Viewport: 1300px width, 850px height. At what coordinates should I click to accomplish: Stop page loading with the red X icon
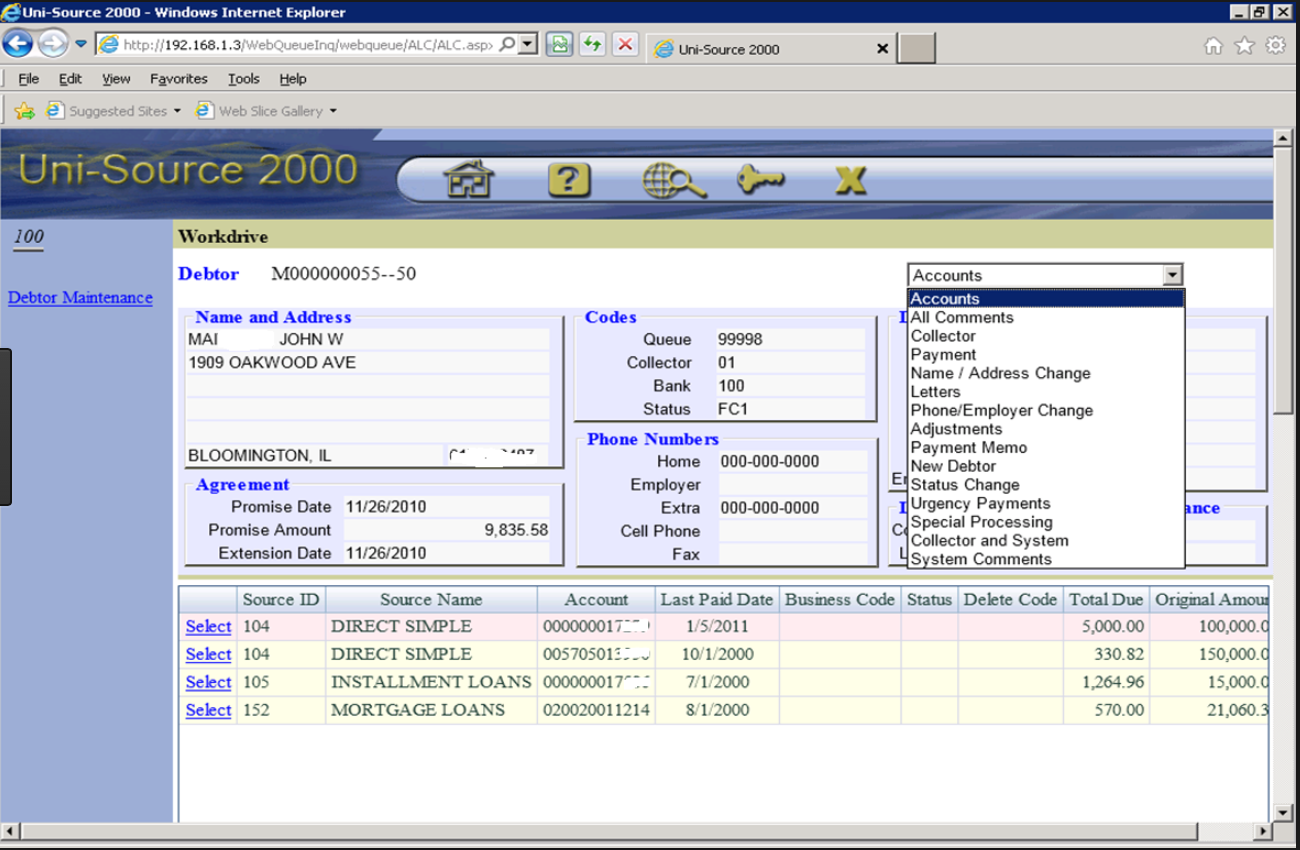(625, 44)
